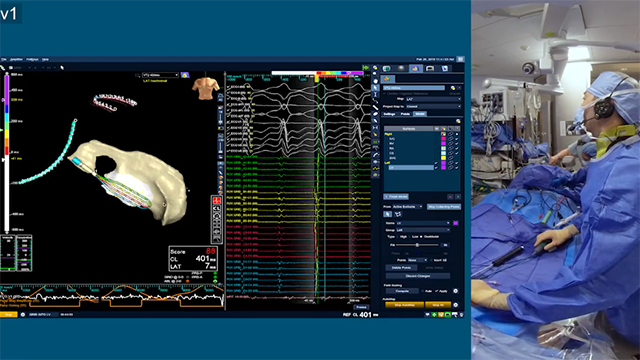640x360 pixels.
Task: Open the Group Left dropdown
Action: (422, 230)
